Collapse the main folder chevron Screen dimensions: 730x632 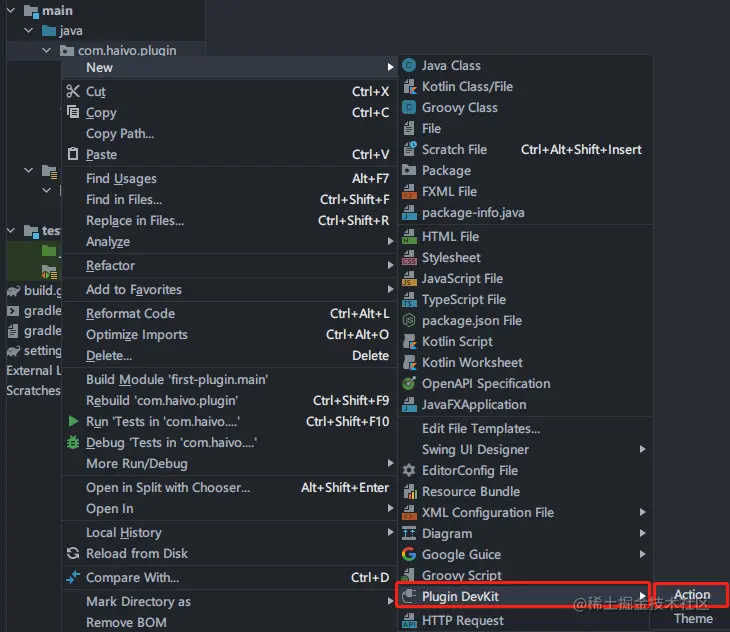(11, 10)
